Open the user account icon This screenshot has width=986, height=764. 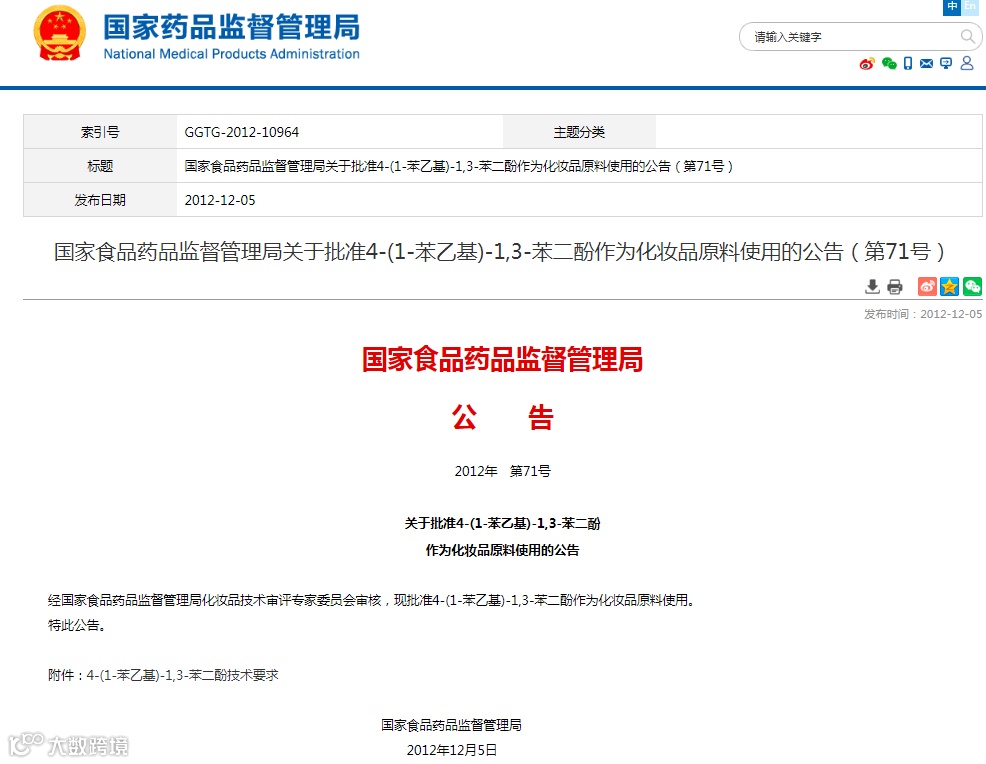coord(967,63)
